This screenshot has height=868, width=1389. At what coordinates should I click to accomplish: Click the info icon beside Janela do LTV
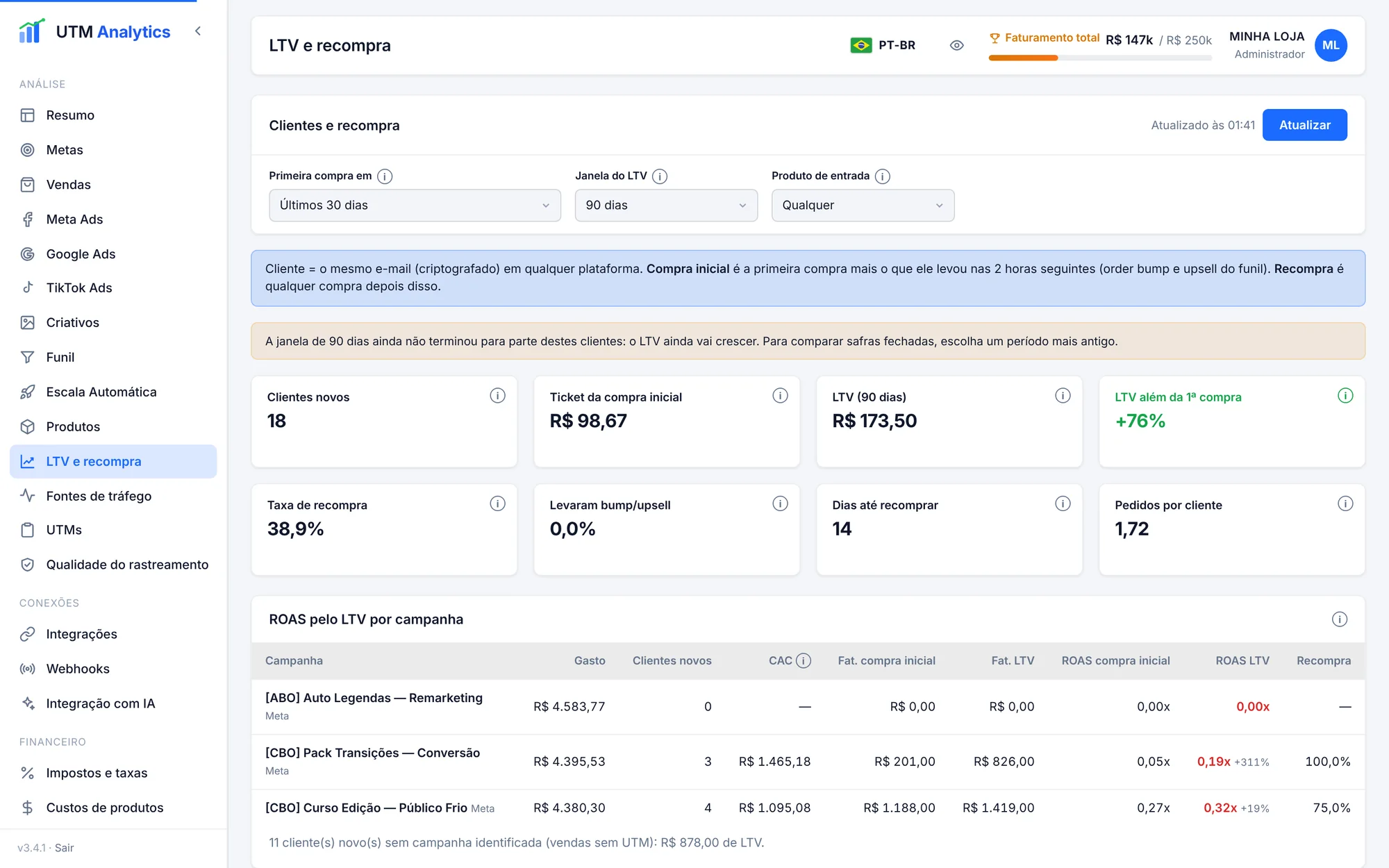660,176
